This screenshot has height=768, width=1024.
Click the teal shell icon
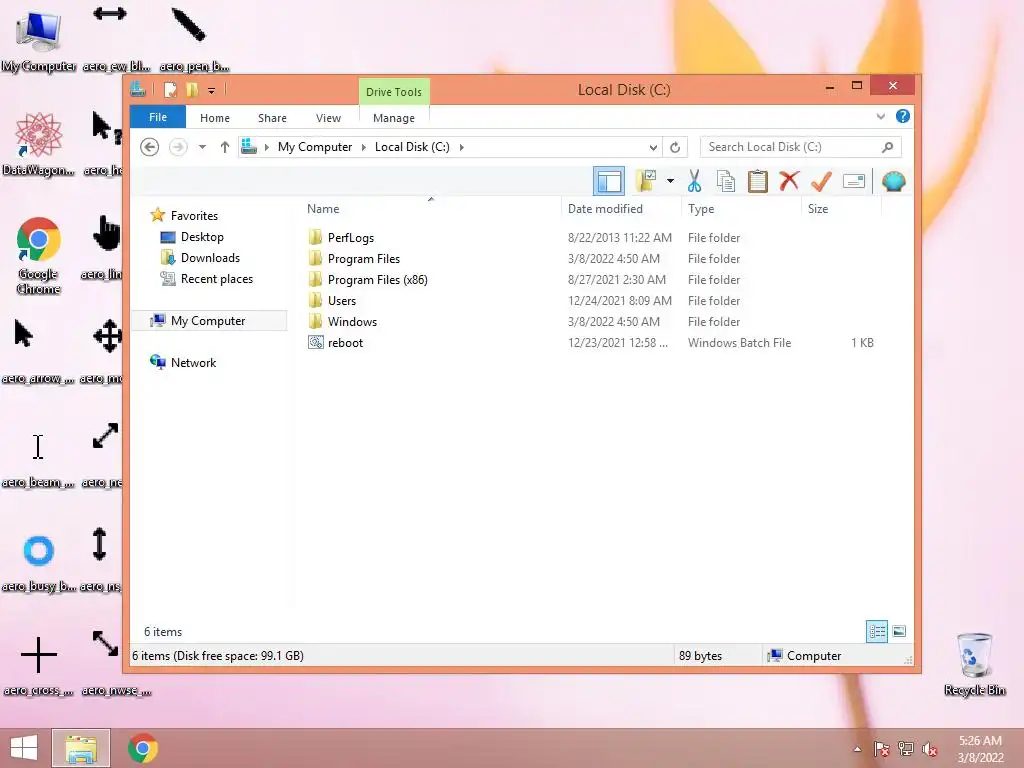tap(893, 182)
